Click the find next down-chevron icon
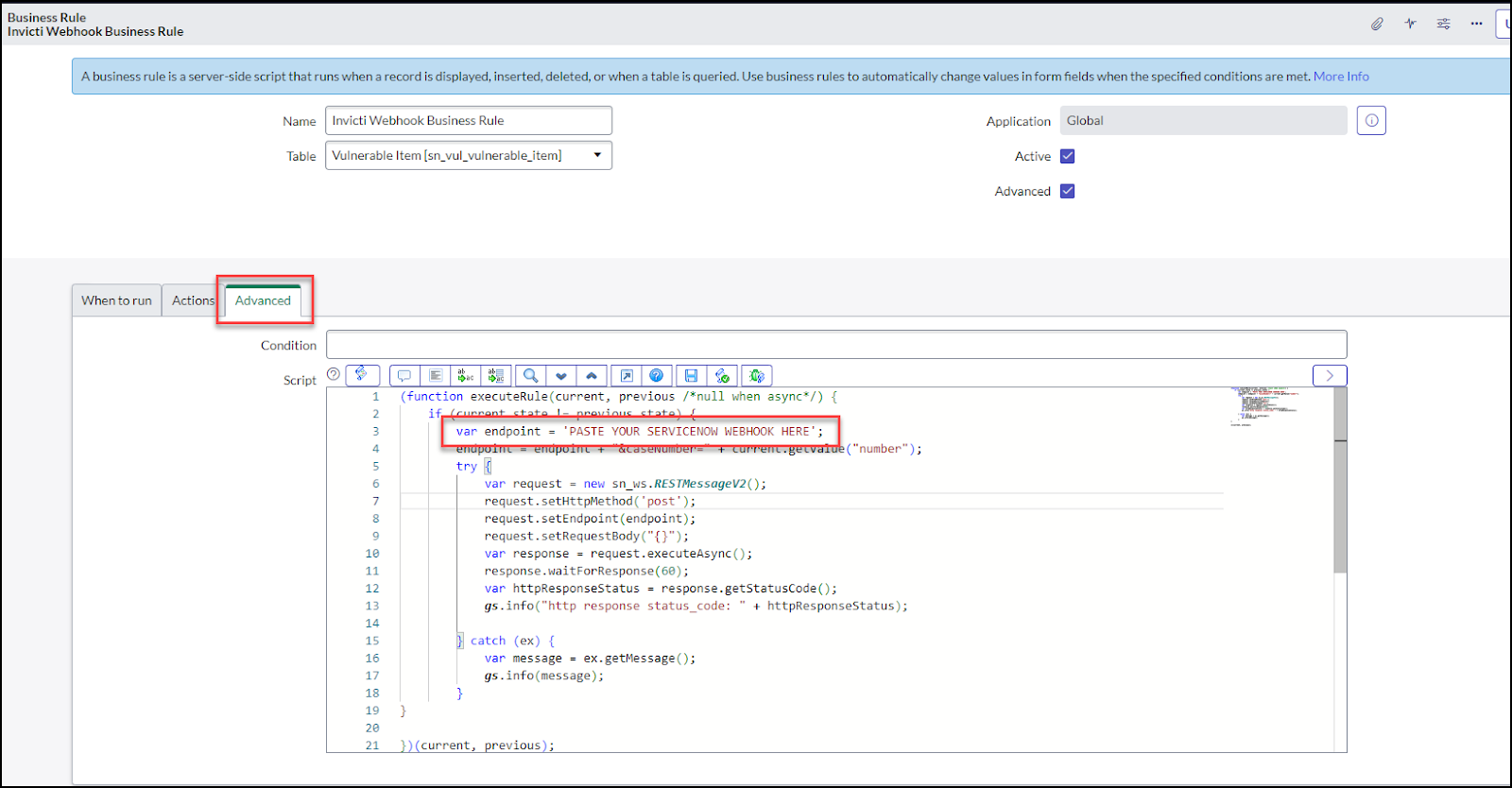Viewport: 1512px width, 788px height. [x=561, y=375]
